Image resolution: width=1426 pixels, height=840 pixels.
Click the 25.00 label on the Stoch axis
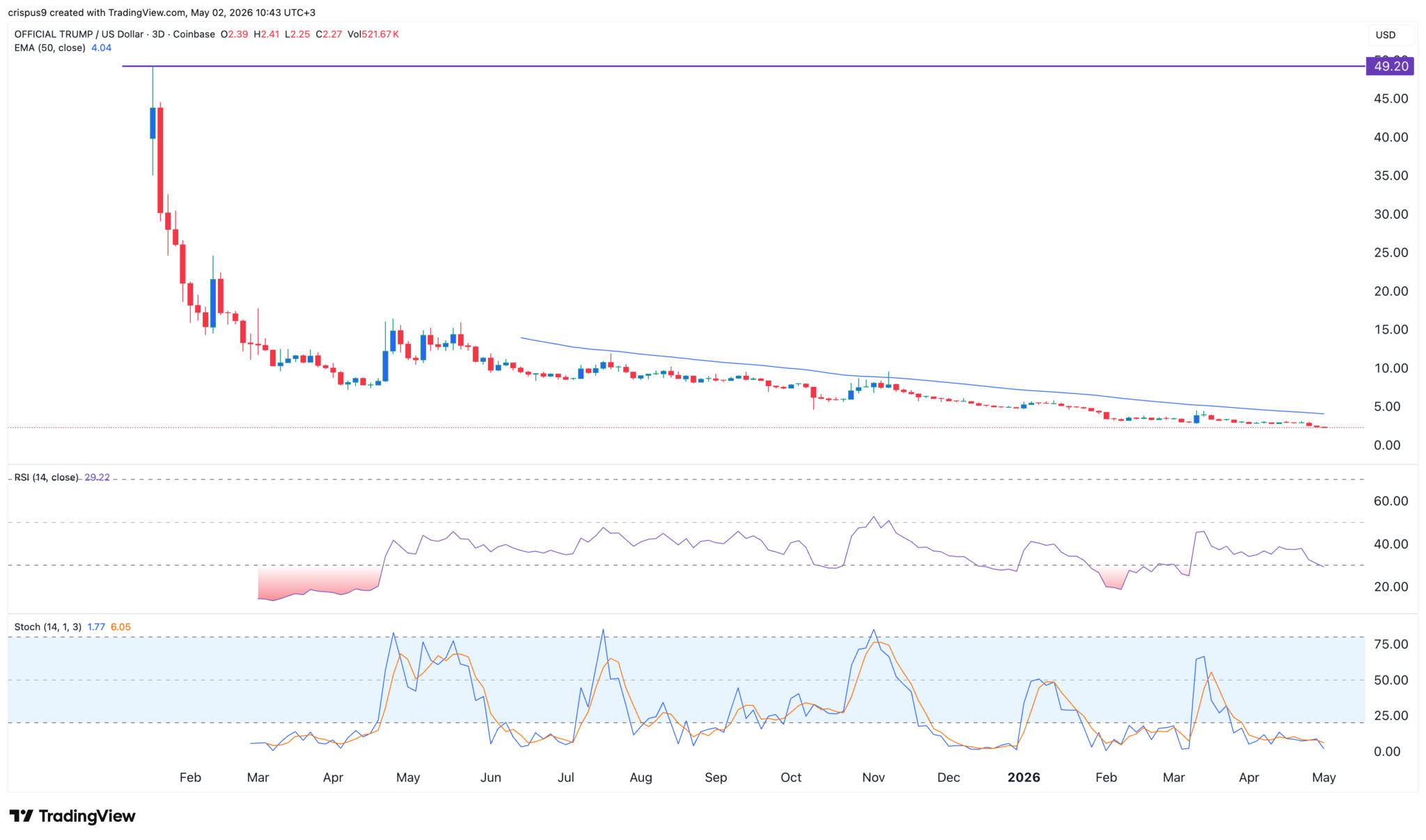click(x=1390, y=715)
